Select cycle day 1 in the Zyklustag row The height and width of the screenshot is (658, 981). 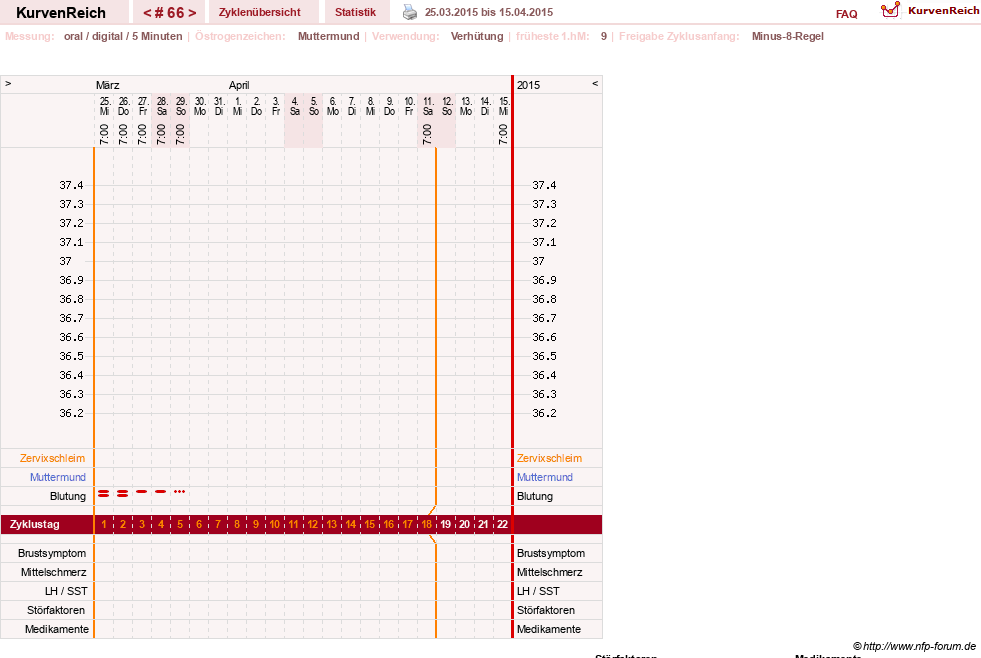[104, 524]
